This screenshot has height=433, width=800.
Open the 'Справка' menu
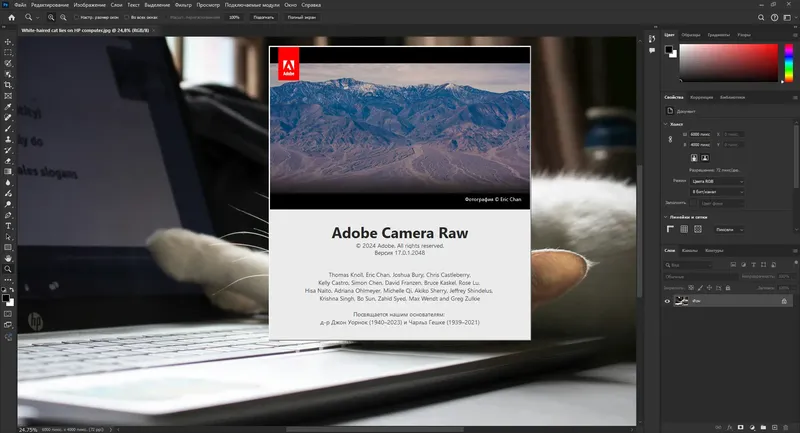click(x=311, y=5)
